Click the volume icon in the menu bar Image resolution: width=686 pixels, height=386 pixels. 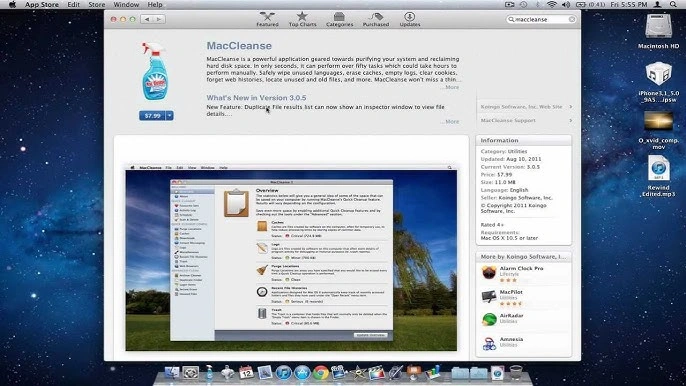coord(566,4)
